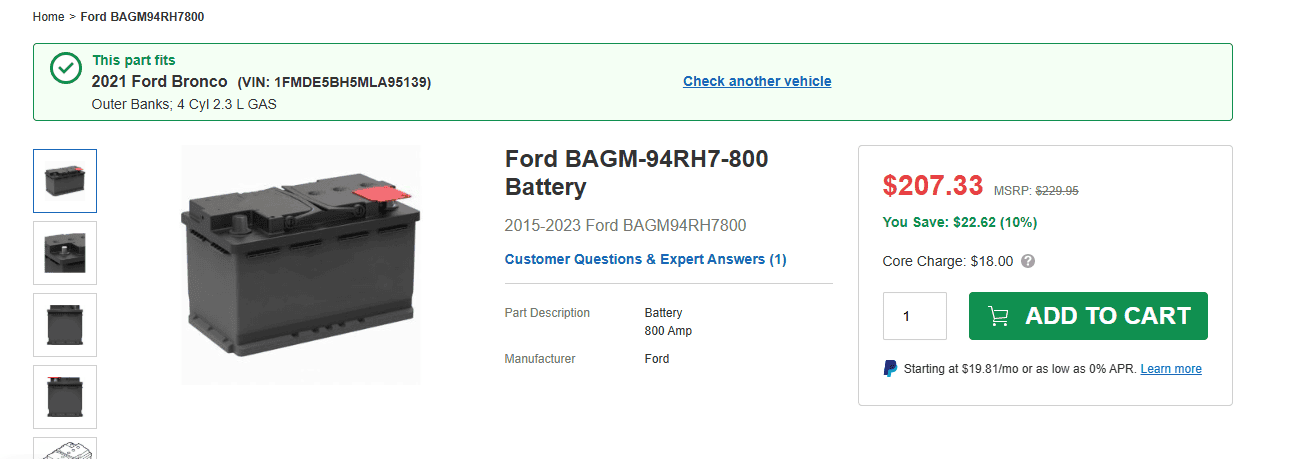Add the battery to cart
The image size is (1294, 459).
tap(1088, 316)
